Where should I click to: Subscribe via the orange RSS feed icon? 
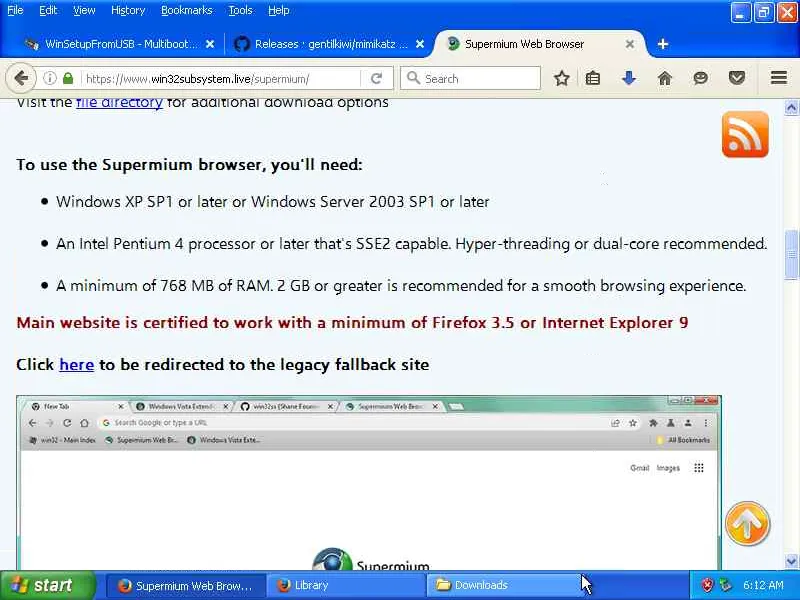pyautogui.click(x=745, y=134)
